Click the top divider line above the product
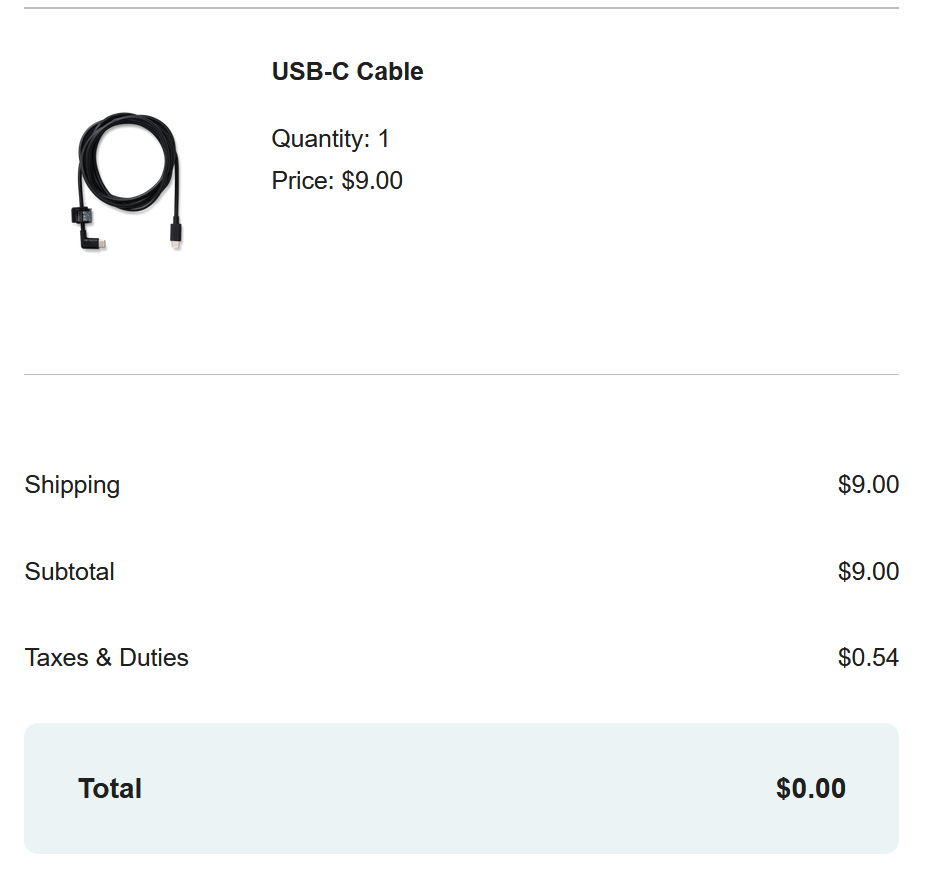Image resolution: width=952 pixels, height=892 pixels. click(x=461, y=8)
